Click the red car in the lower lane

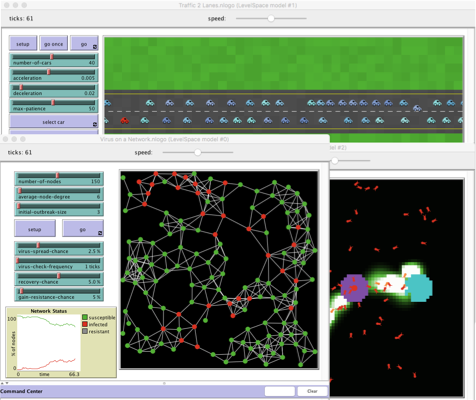point(125,120)
